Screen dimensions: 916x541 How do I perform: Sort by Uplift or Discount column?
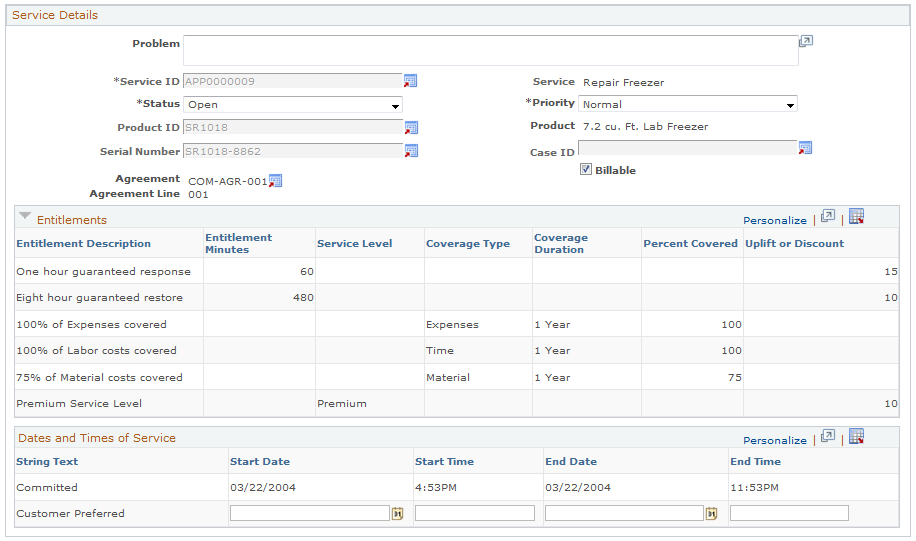point(794,244)
